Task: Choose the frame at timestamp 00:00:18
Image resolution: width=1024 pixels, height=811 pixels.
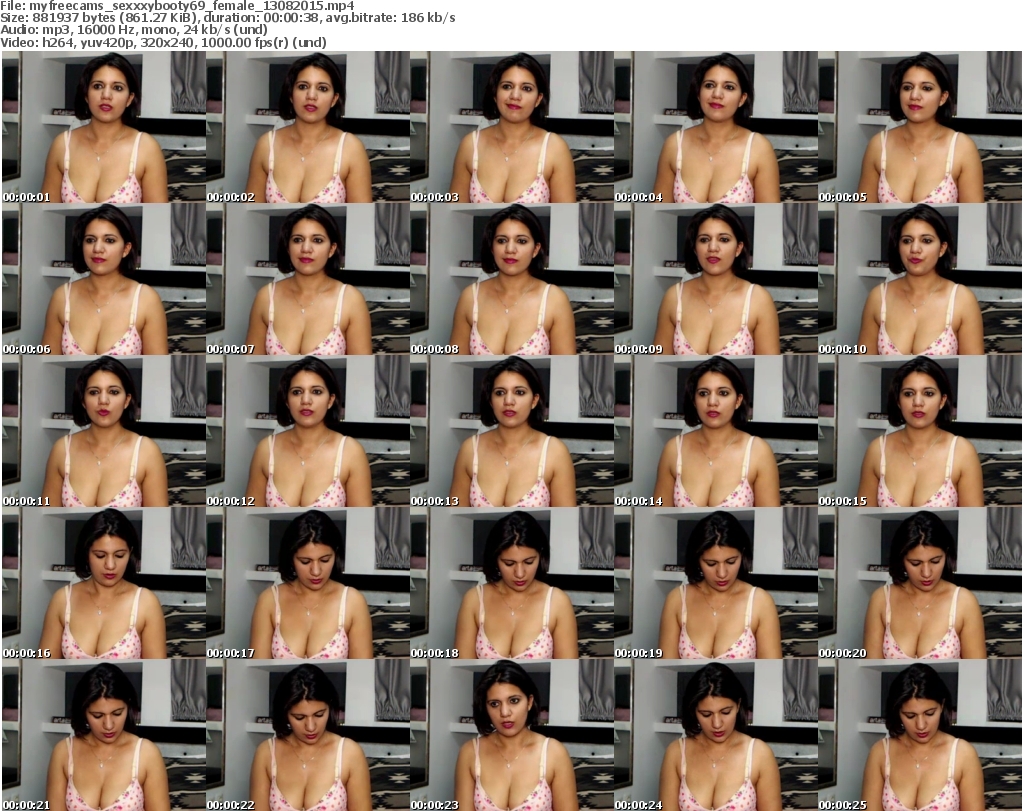Action: [512, 584]
